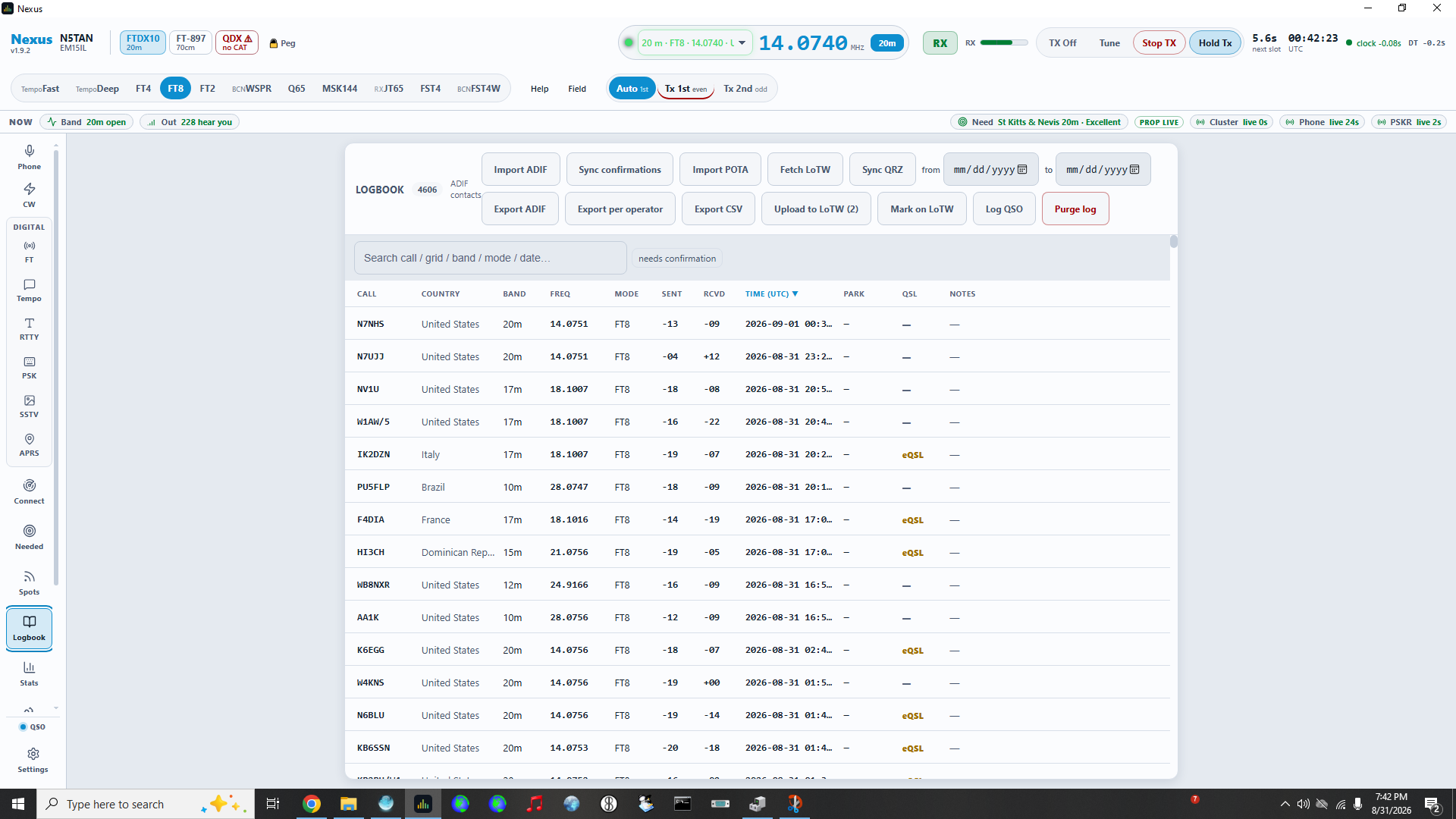The height and width of the screenshot is (819, 1456).
Task: Toggle needs confirmation filter
Action: click(x=676, y=259)
